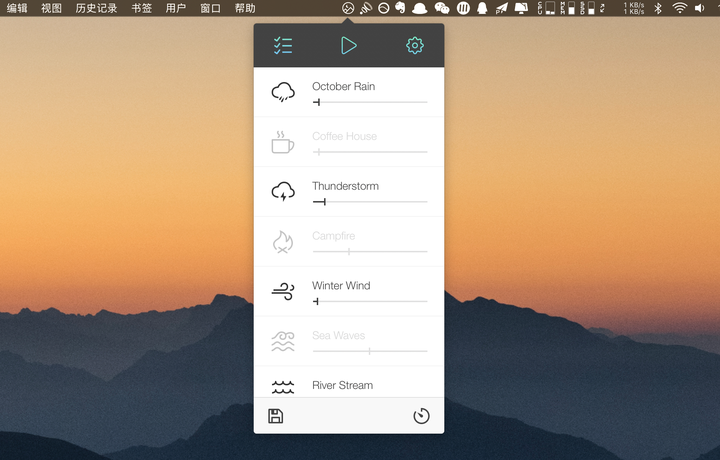
Task: Click the Coffee House label
Action: coord(344,136)
